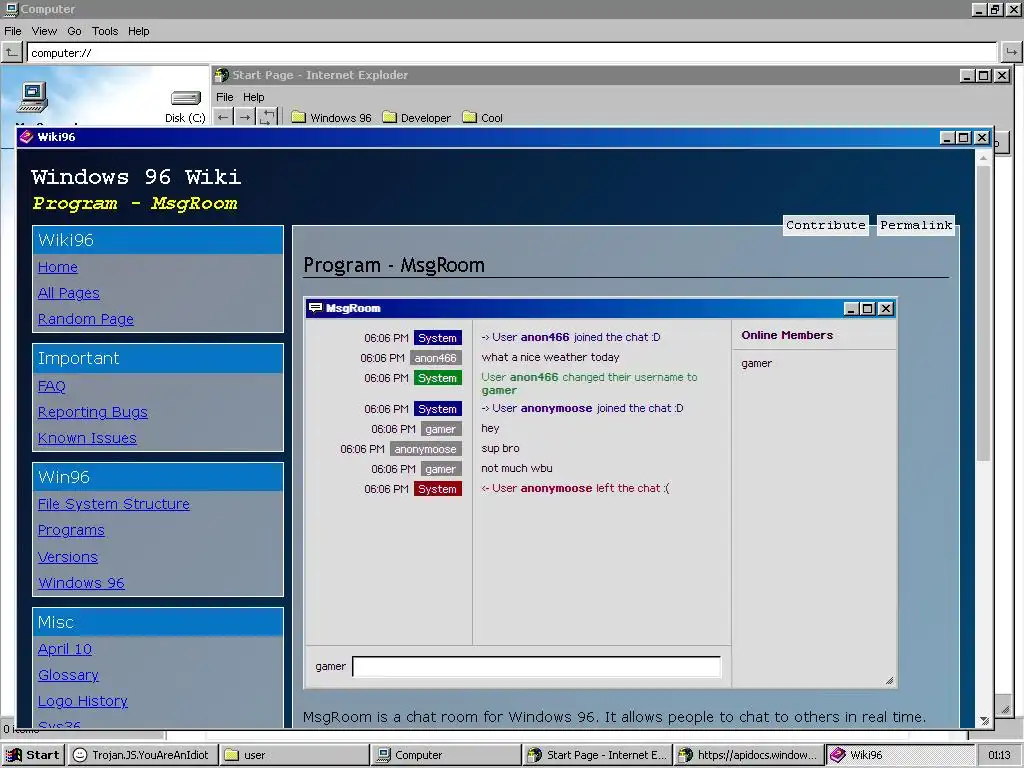Viewport: 1024px width, 768px height.
Task: Click the Computer window title icon
Action: point(10,9)
